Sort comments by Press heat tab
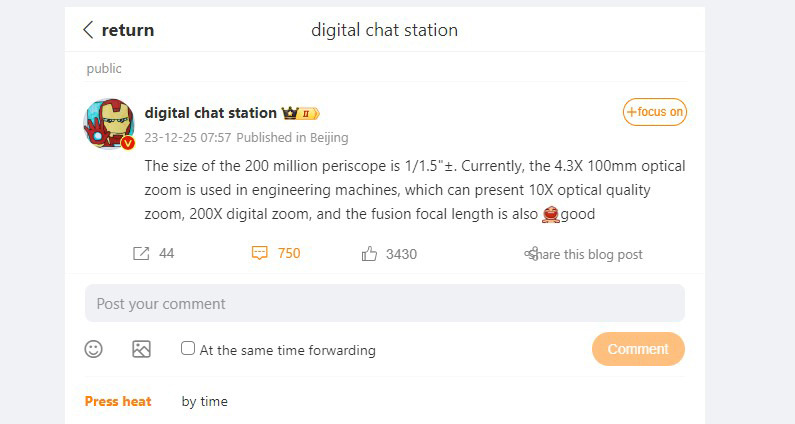 coord(118,402)
